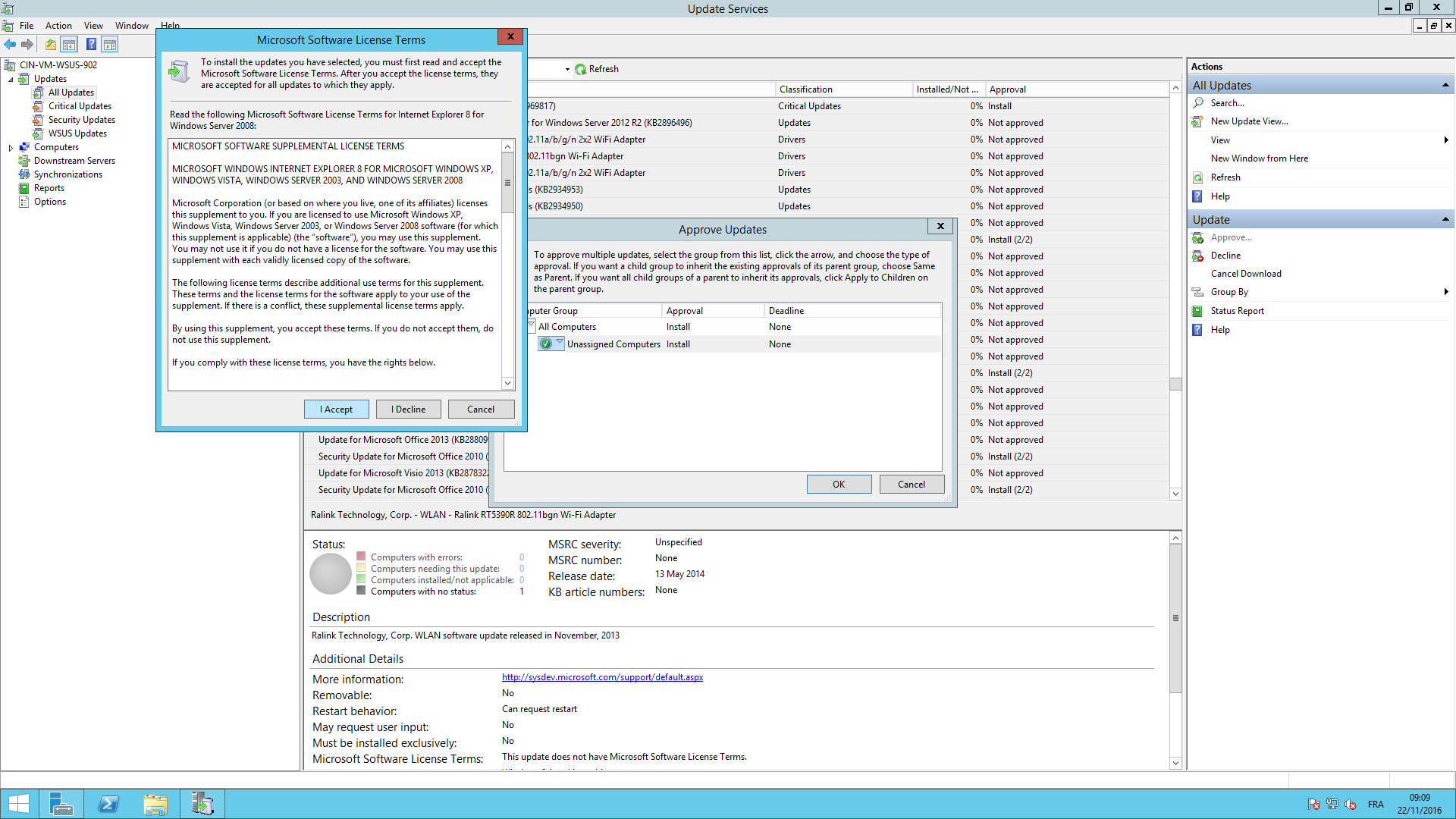The width and height of the screenshot is (1456, 819).
Task: Collapse the All Updates actions section
Action: [1445, 85]
